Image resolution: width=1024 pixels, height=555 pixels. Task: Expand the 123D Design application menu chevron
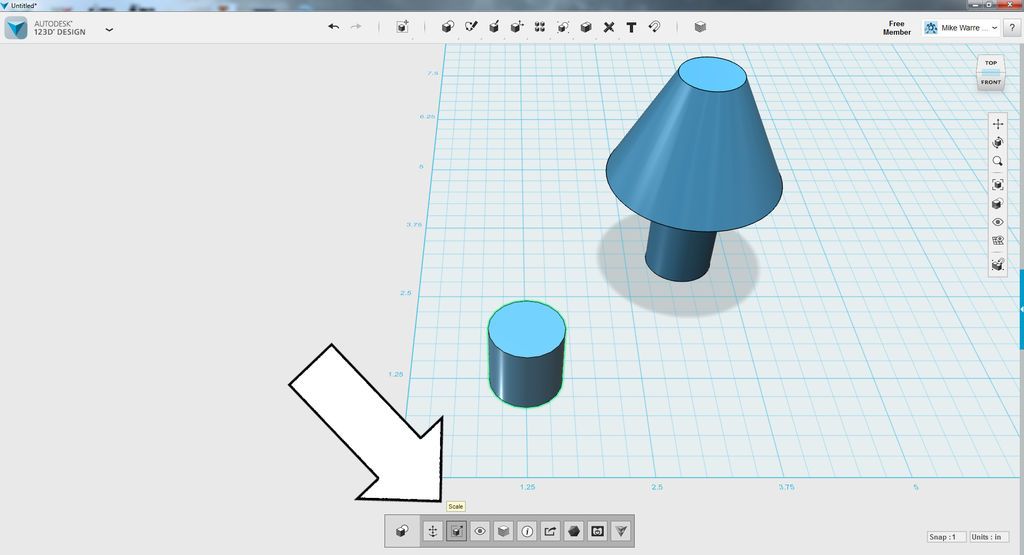pyautogui.click(x=109, y=29)
